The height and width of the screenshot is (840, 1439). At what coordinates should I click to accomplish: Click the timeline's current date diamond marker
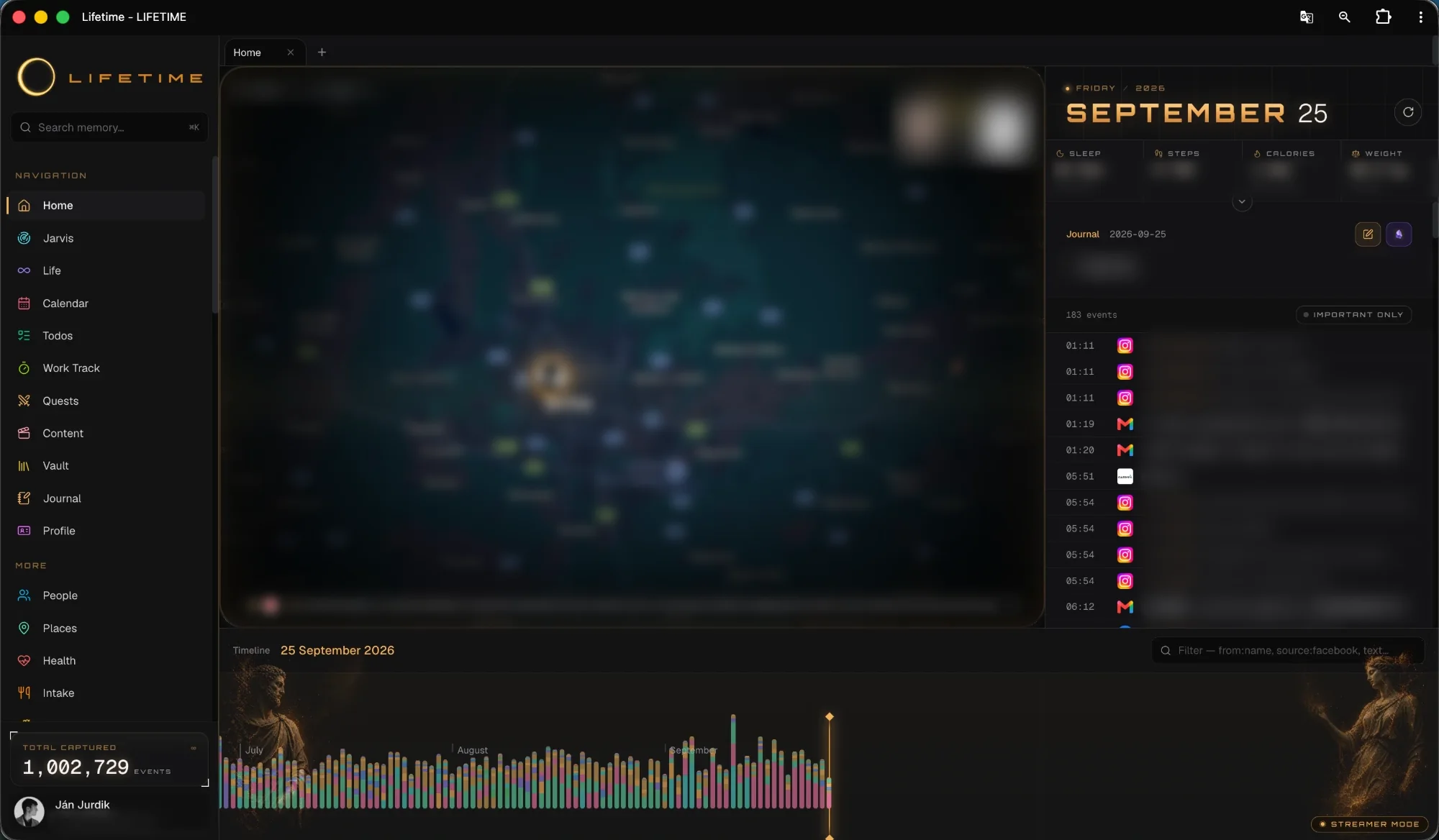[x=830, y=716]
